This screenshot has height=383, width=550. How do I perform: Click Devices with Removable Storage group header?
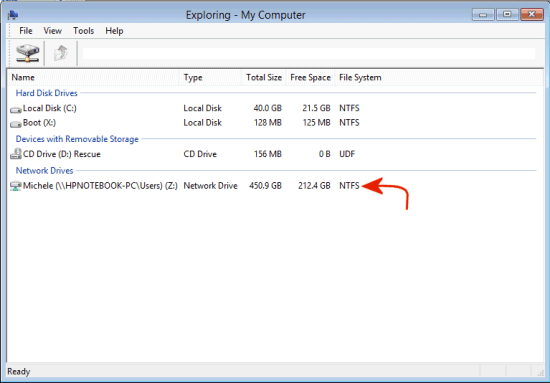coord(77,139)
